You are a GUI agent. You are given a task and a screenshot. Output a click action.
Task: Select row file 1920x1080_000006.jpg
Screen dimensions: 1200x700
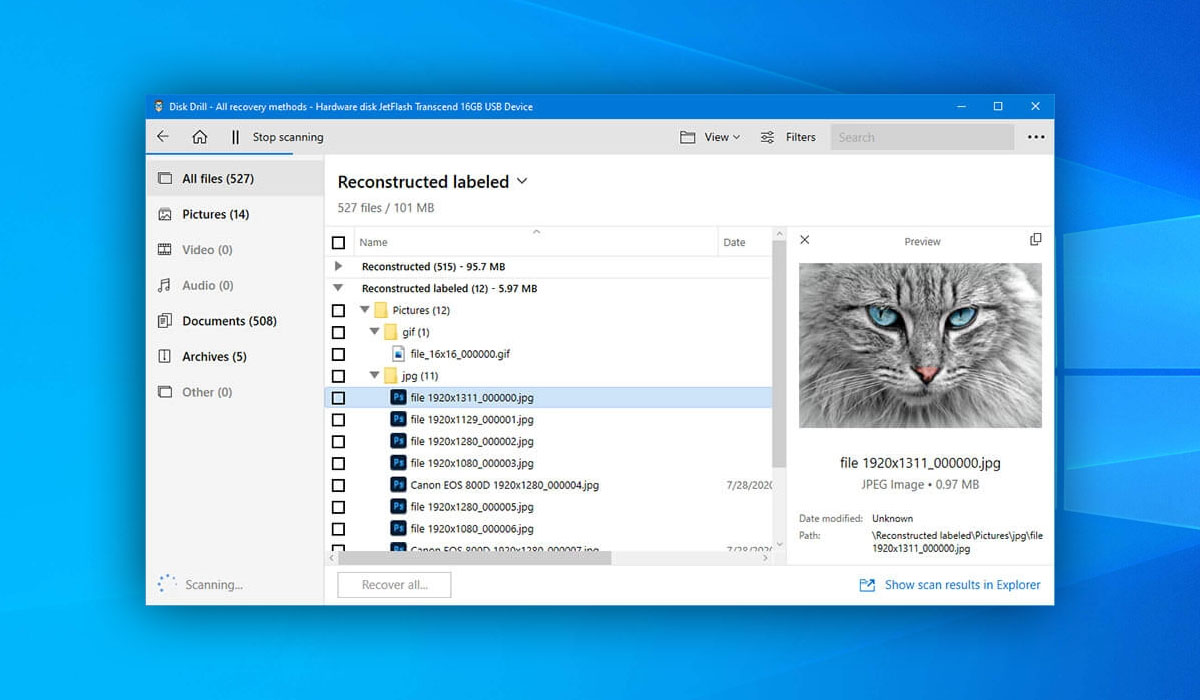[x=549, y=528]
